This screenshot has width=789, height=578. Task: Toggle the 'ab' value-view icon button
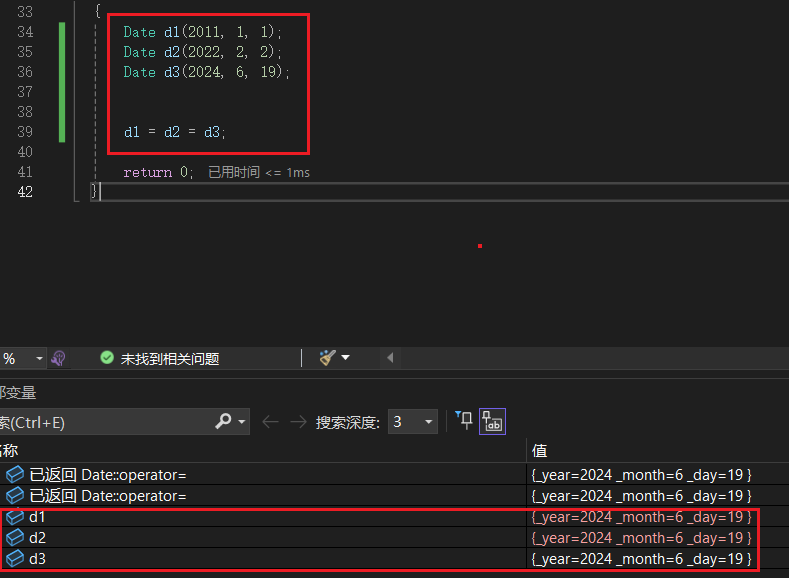pyautogui.click(x=492, y=422)
